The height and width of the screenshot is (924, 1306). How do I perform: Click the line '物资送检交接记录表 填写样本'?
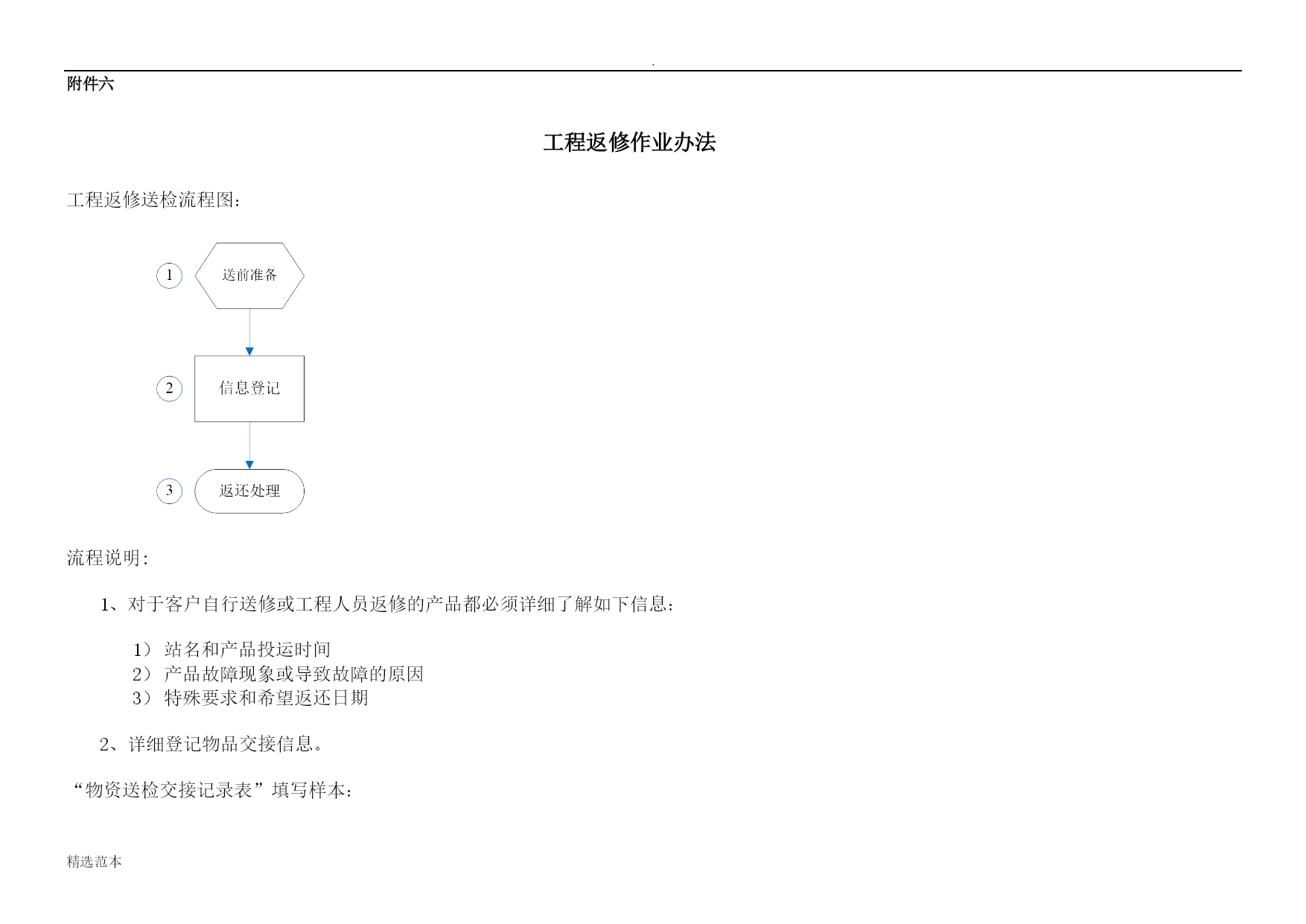pos(211,790)
